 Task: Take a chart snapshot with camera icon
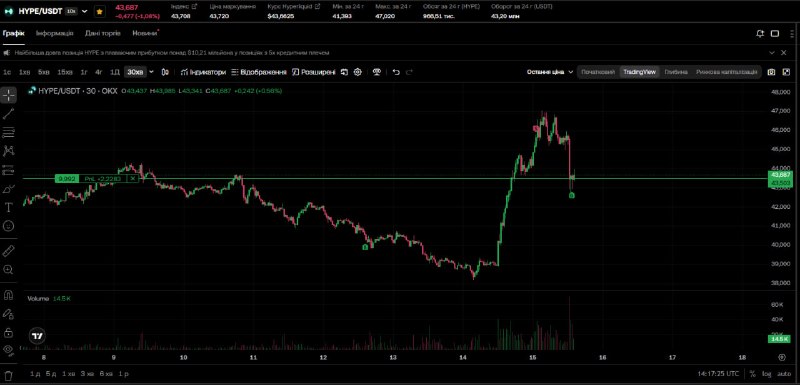(x=771, y=72)
